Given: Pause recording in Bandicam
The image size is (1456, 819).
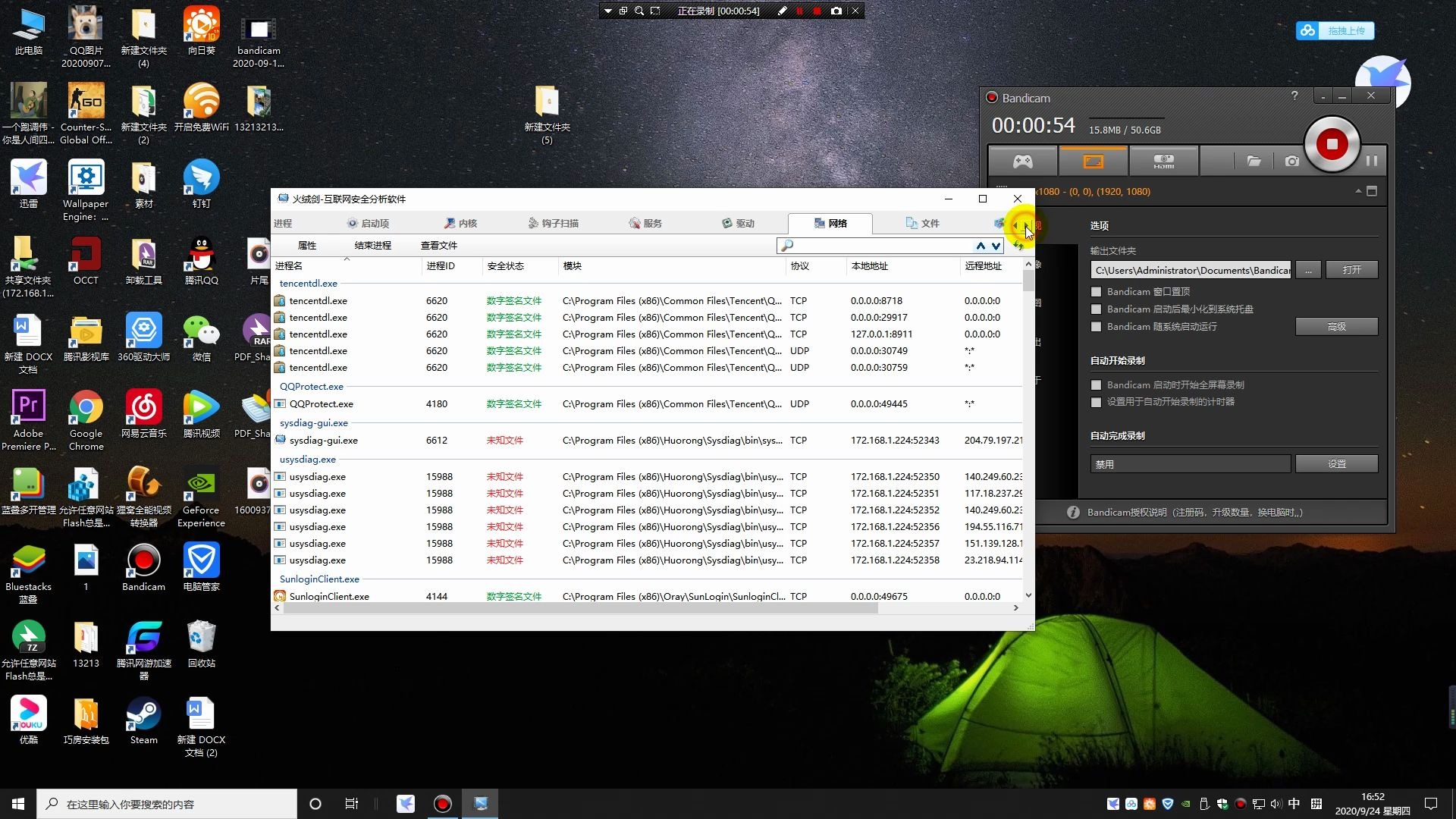Looking at the screenshot, I should pyautogui.click(x=1371, y=161).
